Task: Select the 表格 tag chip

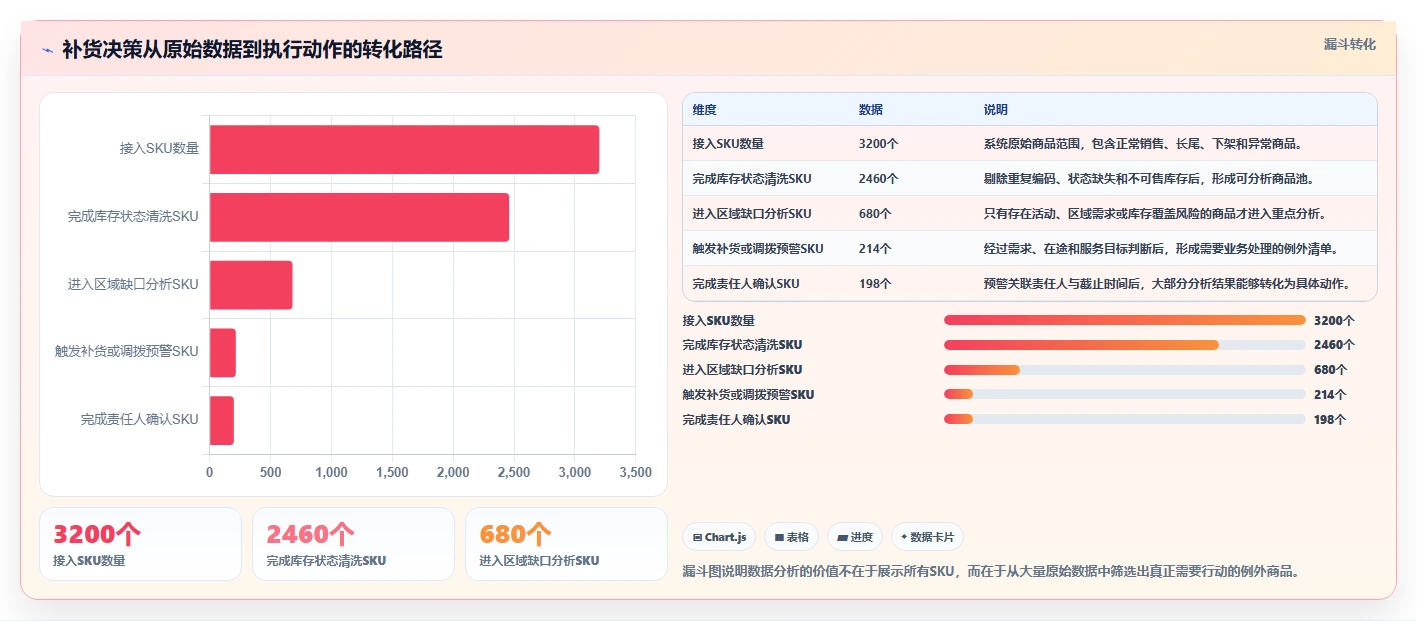Action: (791, 537)
